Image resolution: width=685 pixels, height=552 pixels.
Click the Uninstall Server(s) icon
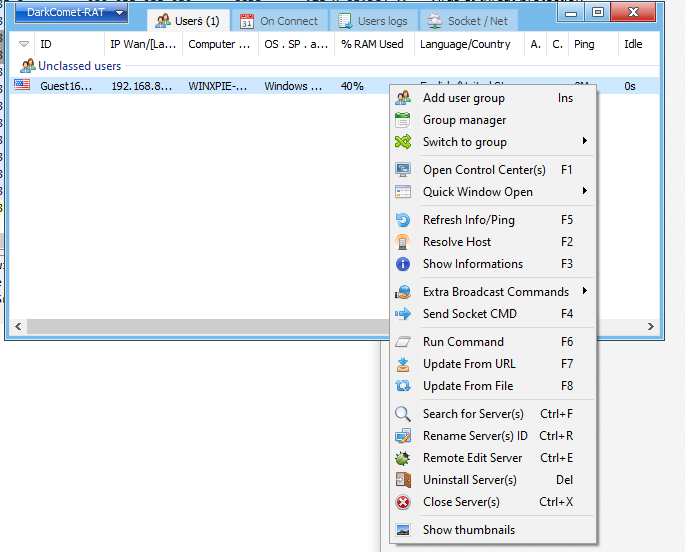(x=403, y=480)
